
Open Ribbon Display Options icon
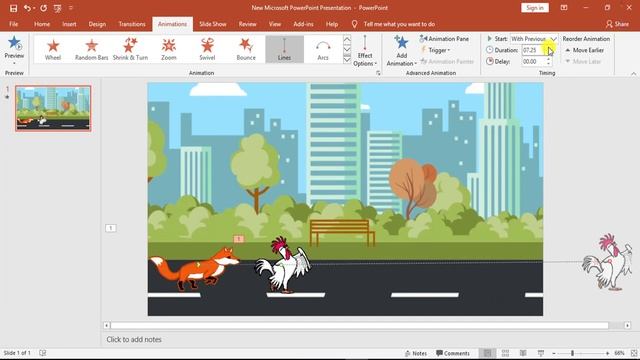[564, 8]
